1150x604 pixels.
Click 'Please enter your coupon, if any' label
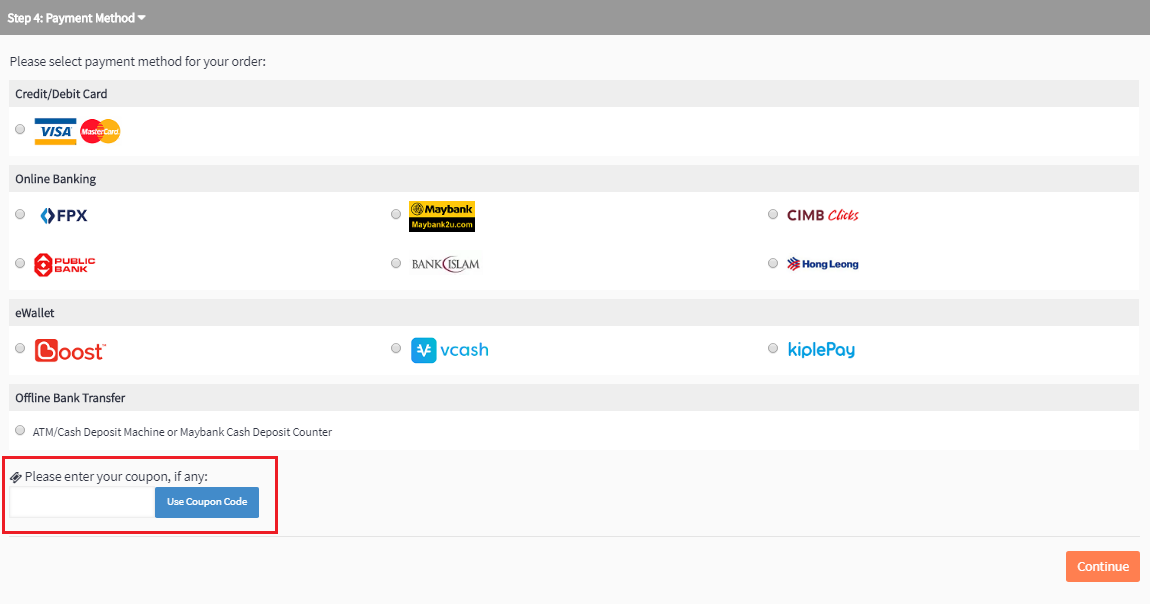tap(116, 476)
